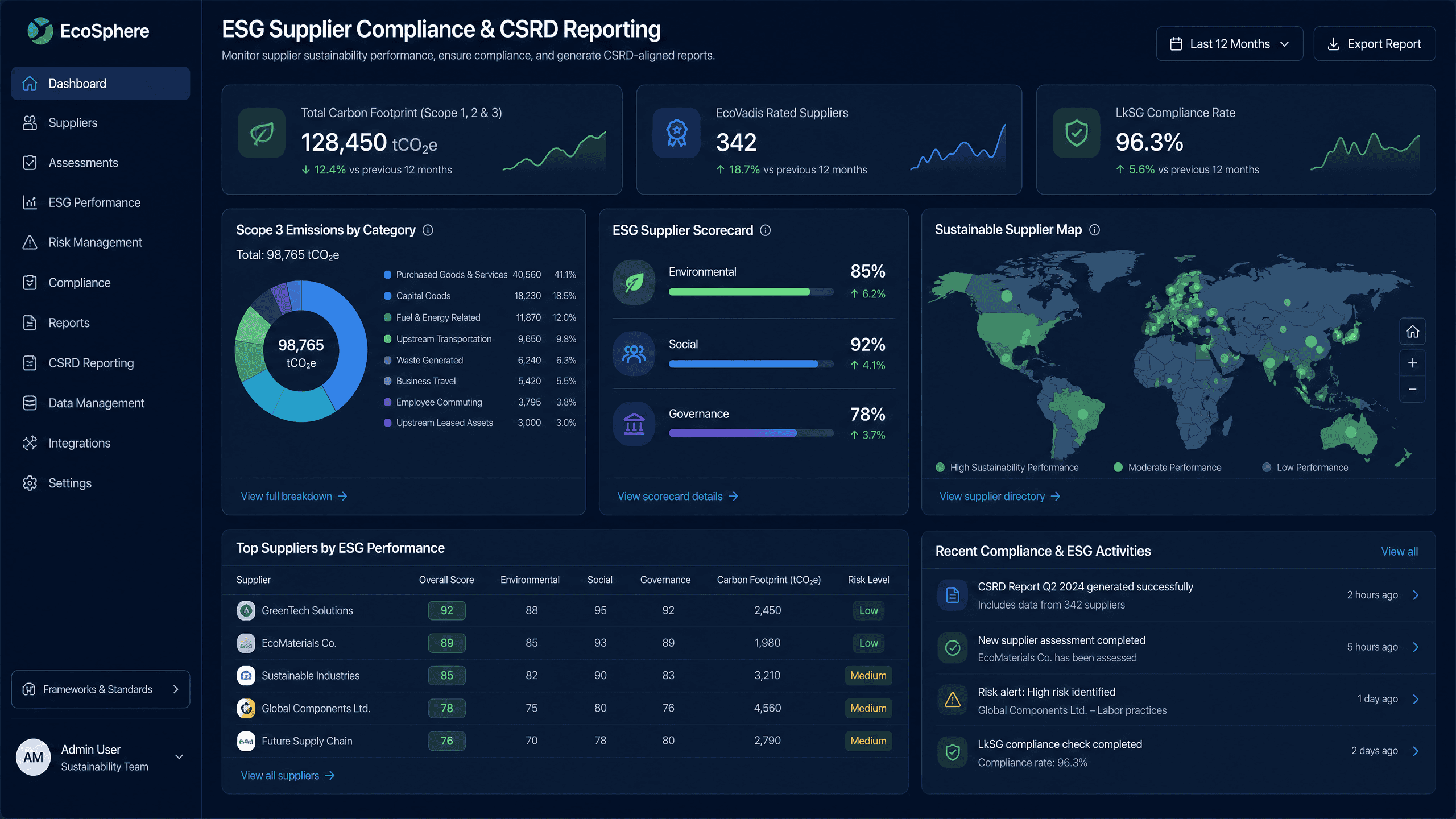Image resolution: width=1456 pixels, height=819 pixels.
Task: Click the EcoSphere logo icon
Action: pyautogui.click(x=40, y=31)
